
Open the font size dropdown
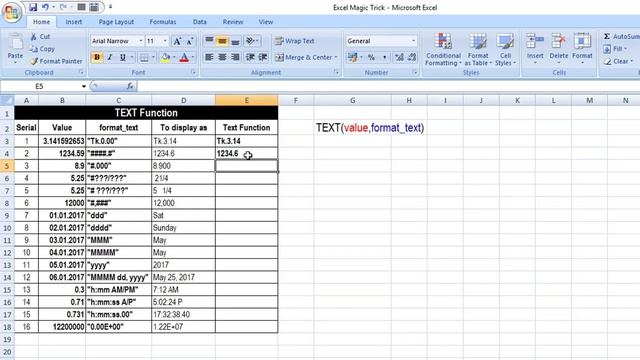point(165,41)
